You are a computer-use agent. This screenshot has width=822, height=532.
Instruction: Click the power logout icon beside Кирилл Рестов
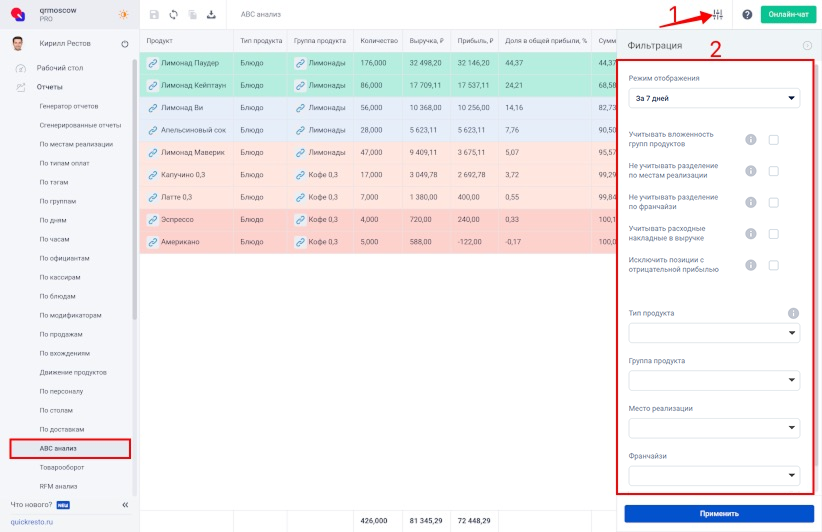125,44
